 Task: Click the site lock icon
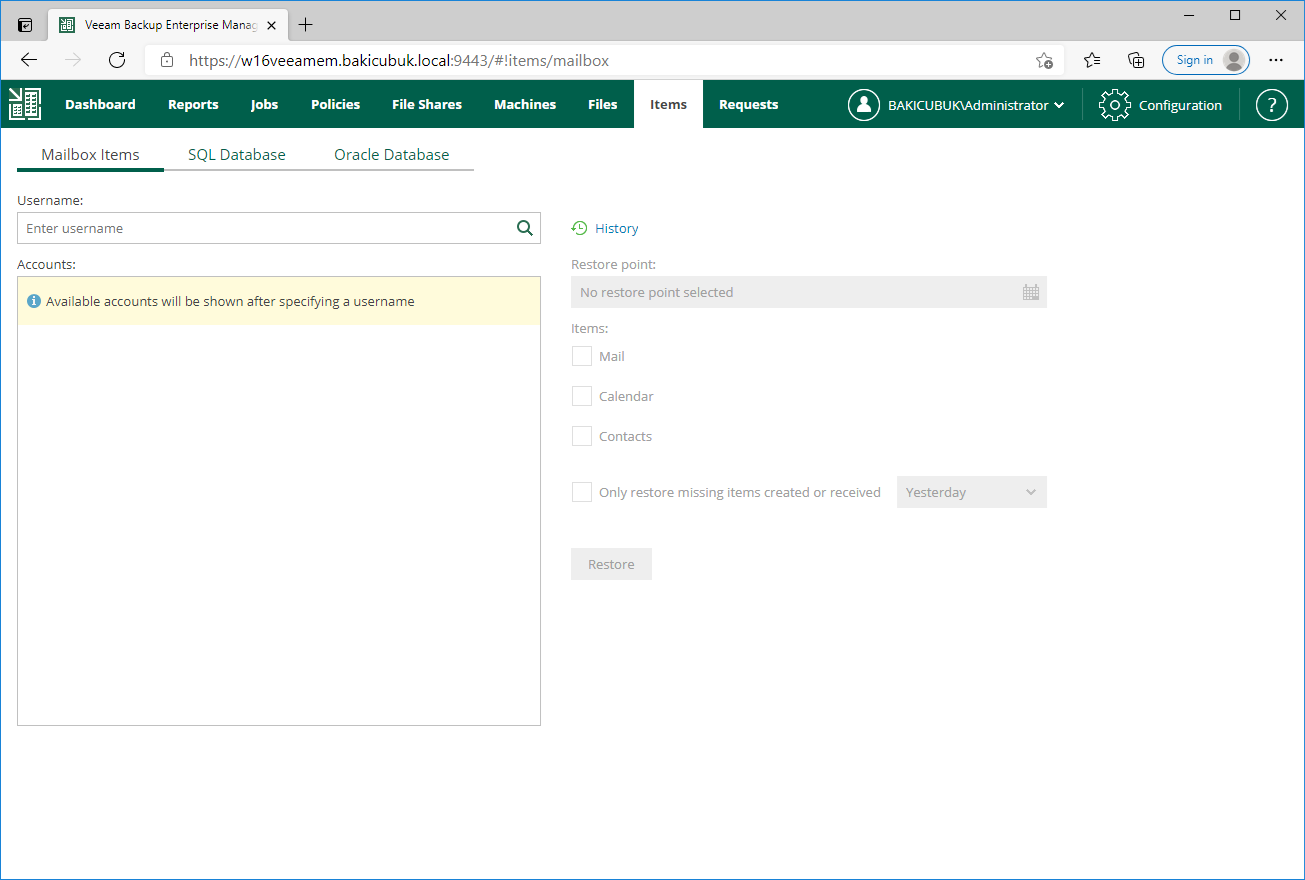[x=167, y=60]
